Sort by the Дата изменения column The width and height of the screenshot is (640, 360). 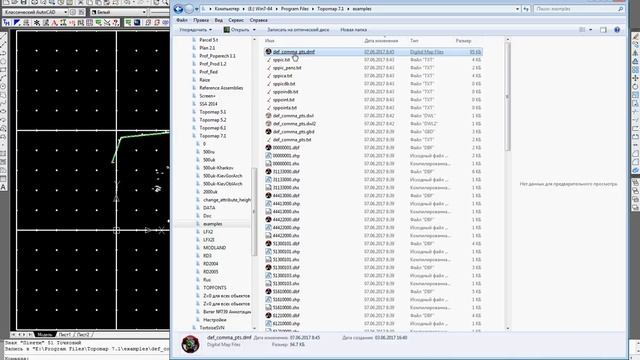[381, 41]
